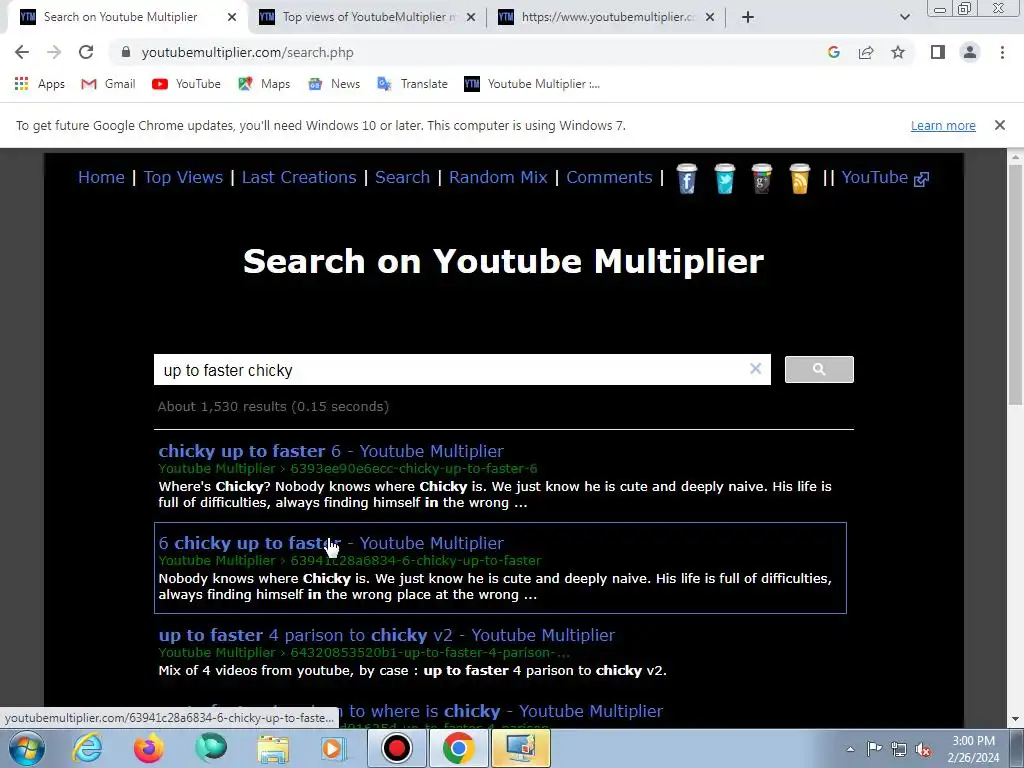Open Chrome's three-dot menu
This screenshot has width=1024, height=768.
click(x=1002, y=52)
